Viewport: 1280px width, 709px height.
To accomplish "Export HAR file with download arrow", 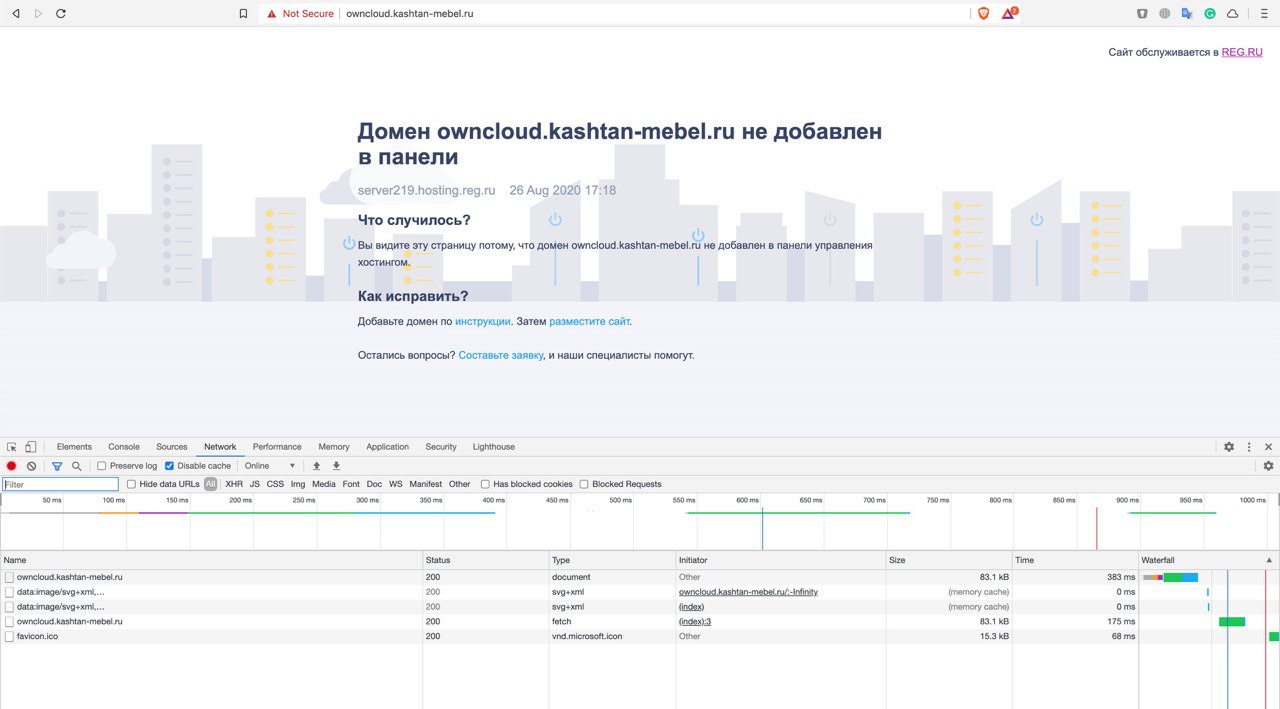I will coord(336,466).
